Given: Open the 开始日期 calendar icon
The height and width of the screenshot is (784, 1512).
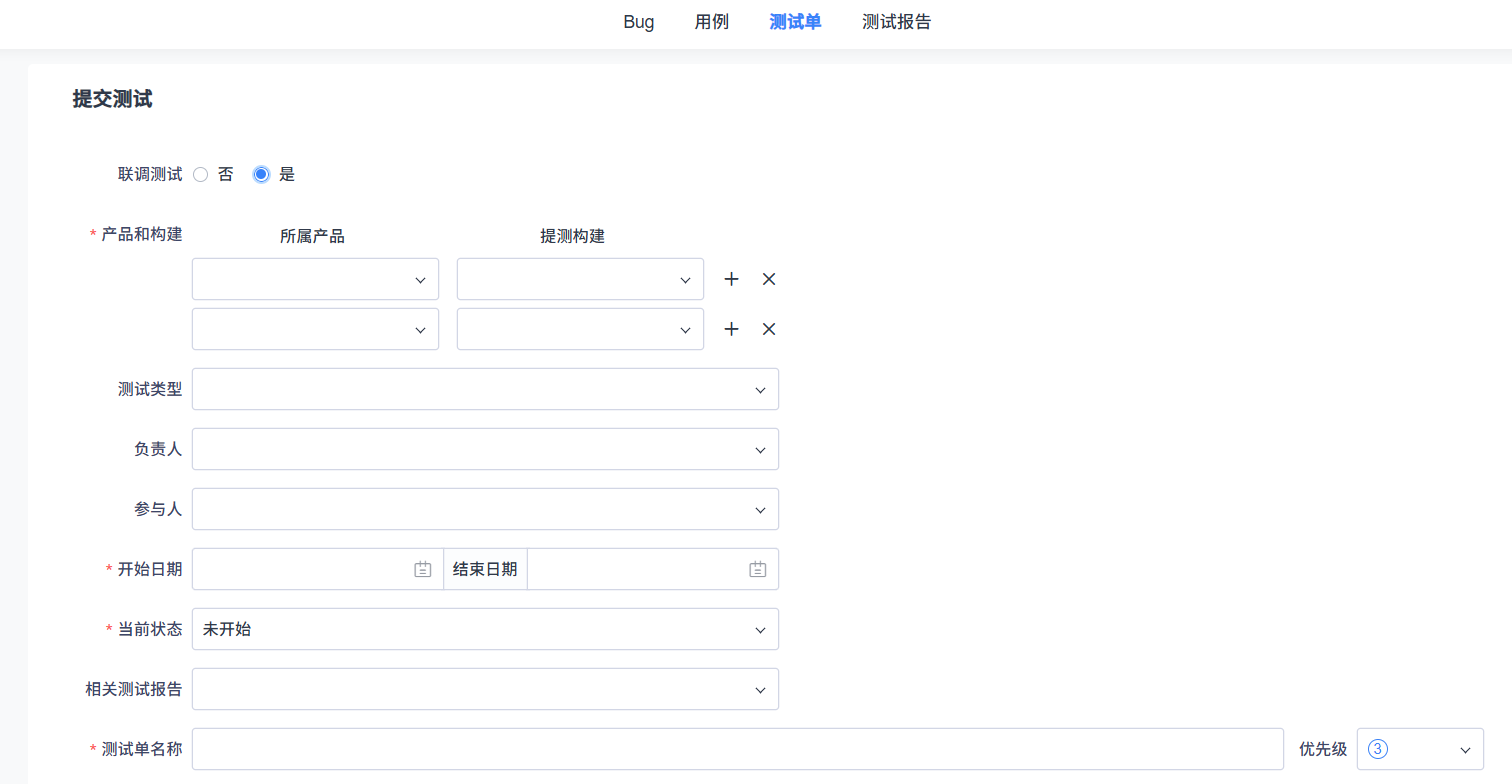Looking at the screenshot, I should (x=423, y=569).
